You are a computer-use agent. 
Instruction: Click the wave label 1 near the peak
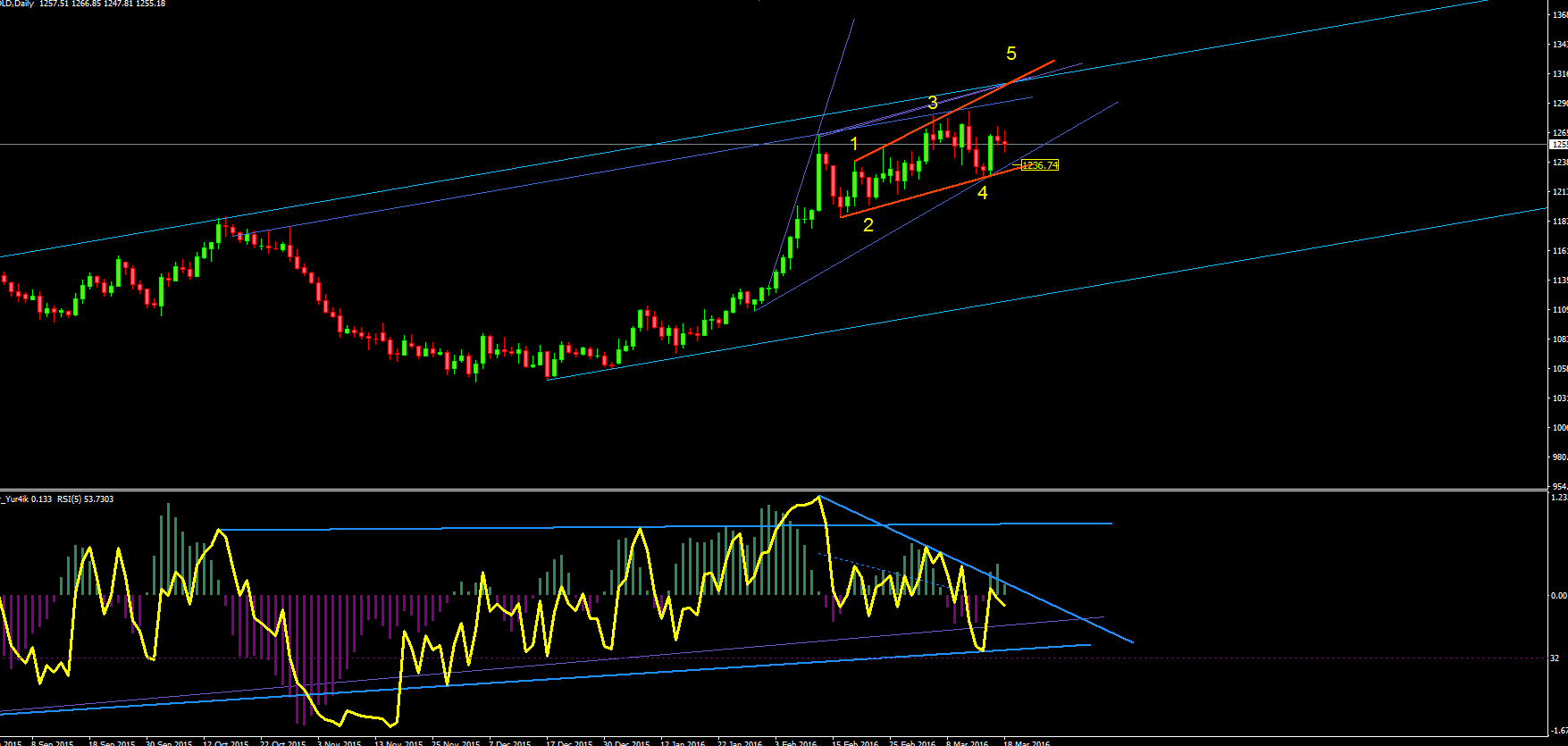pos(854,144)
